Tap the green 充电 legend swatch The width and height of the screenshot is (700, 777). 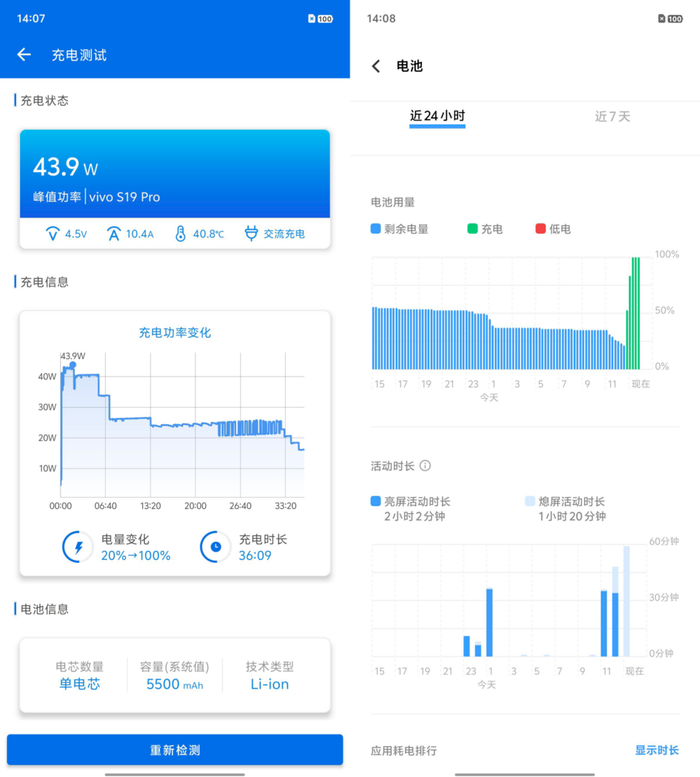[x=472, y=228]
